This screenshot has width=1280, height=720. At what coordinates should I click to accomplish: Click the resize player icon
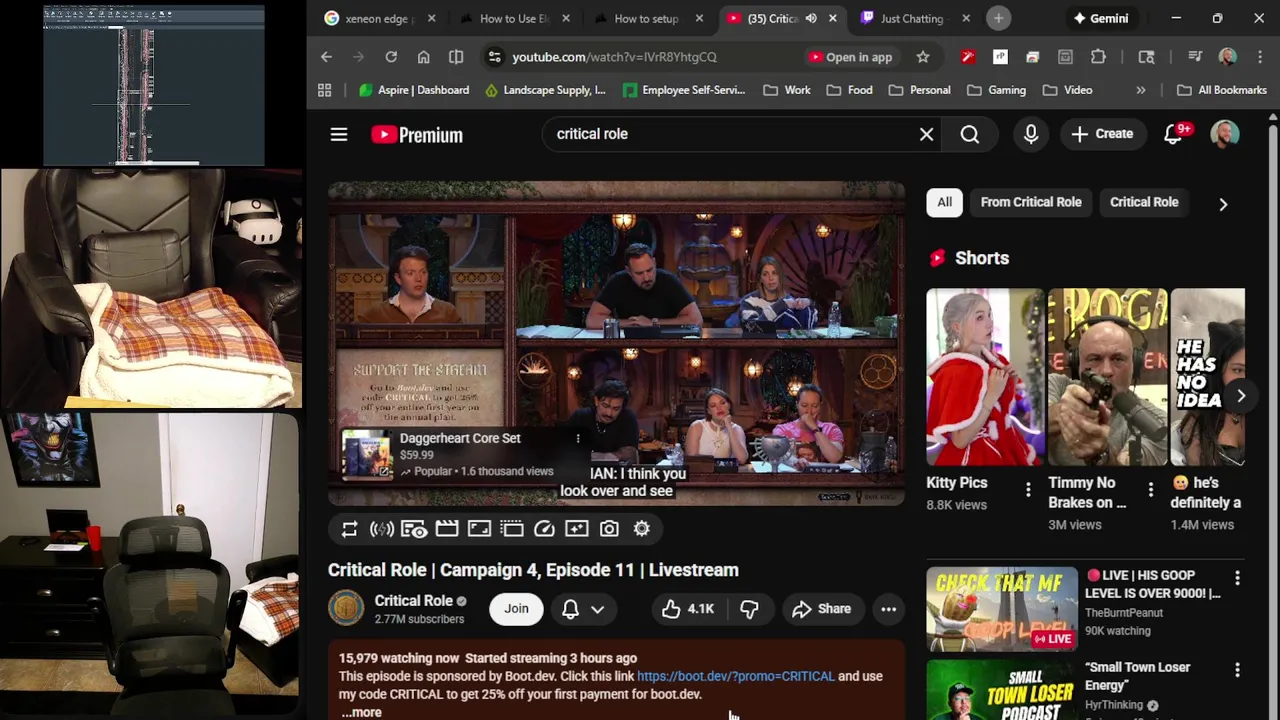[x=479, y=529]
